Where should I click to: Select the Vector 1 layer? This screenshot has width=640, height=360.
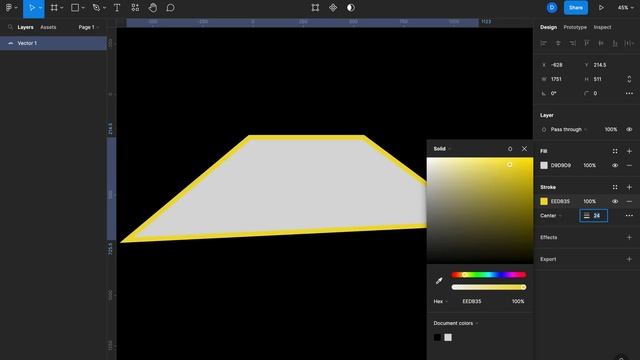53,43
